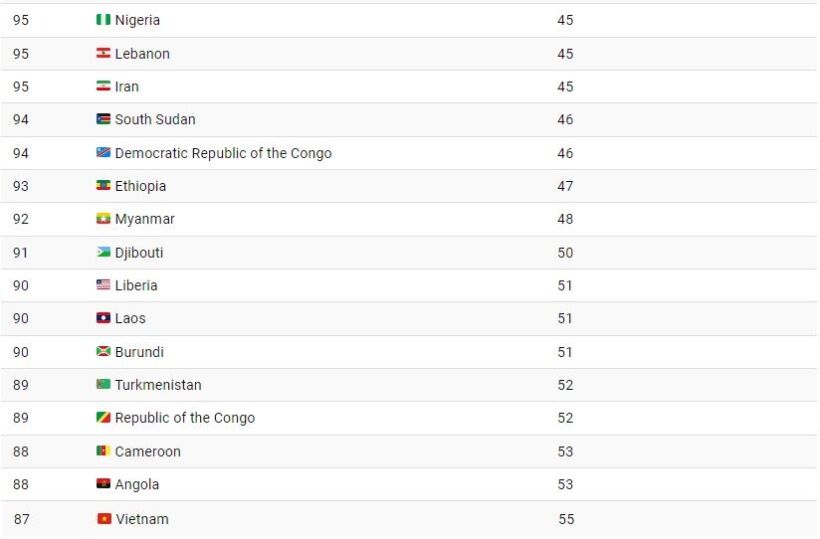This screenshot has height=539, width=820.
Task: Click rank 93 in Ethiopia's row
Action: coord(20,186)
